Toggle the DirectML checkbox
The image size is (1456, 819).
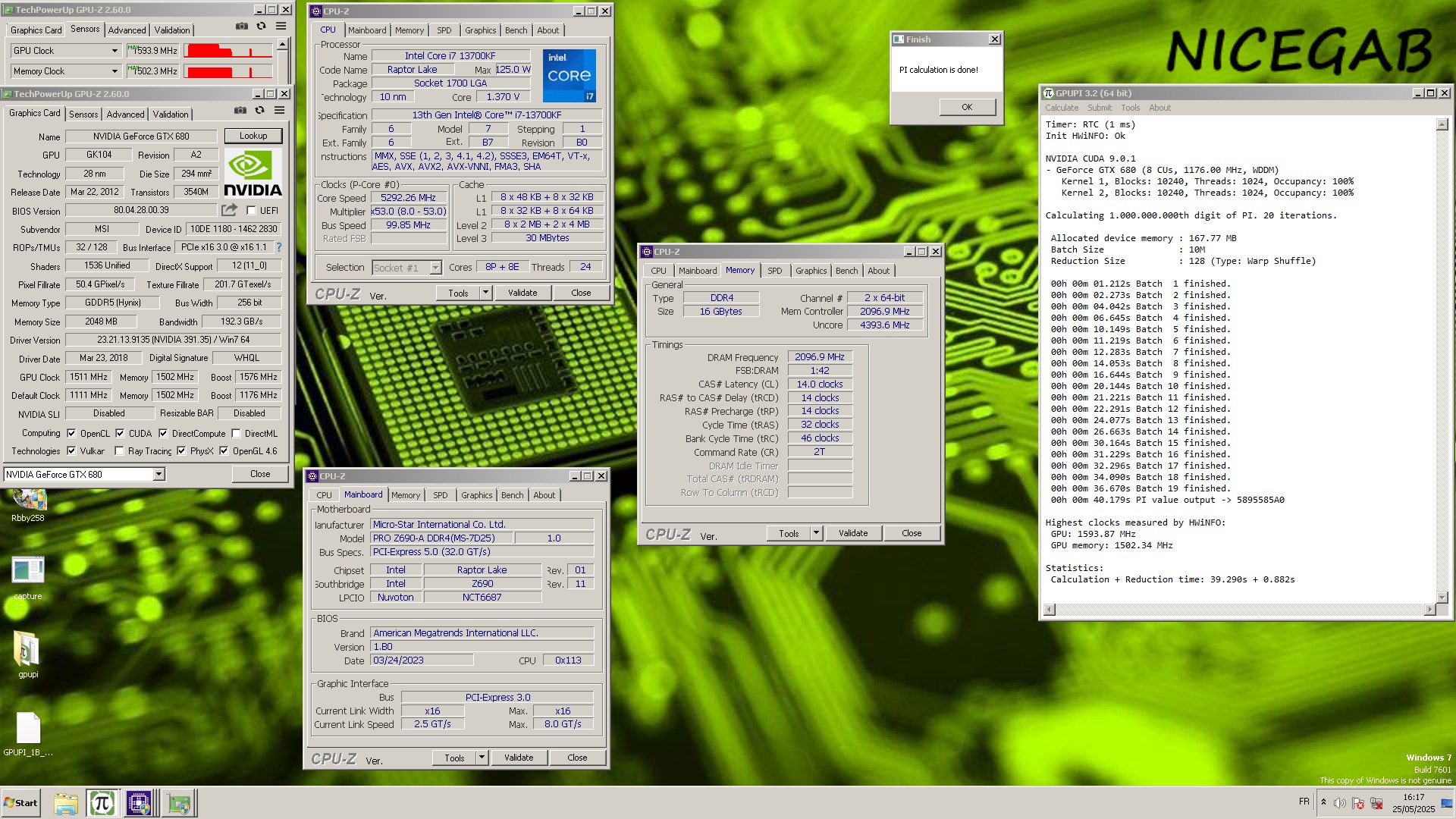(x=237, y=434)
